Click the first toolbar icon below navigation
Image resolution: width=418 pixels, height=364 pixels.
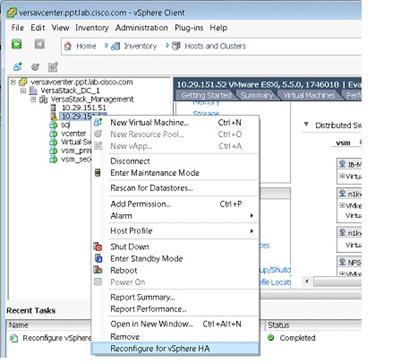tap(18, 67)
